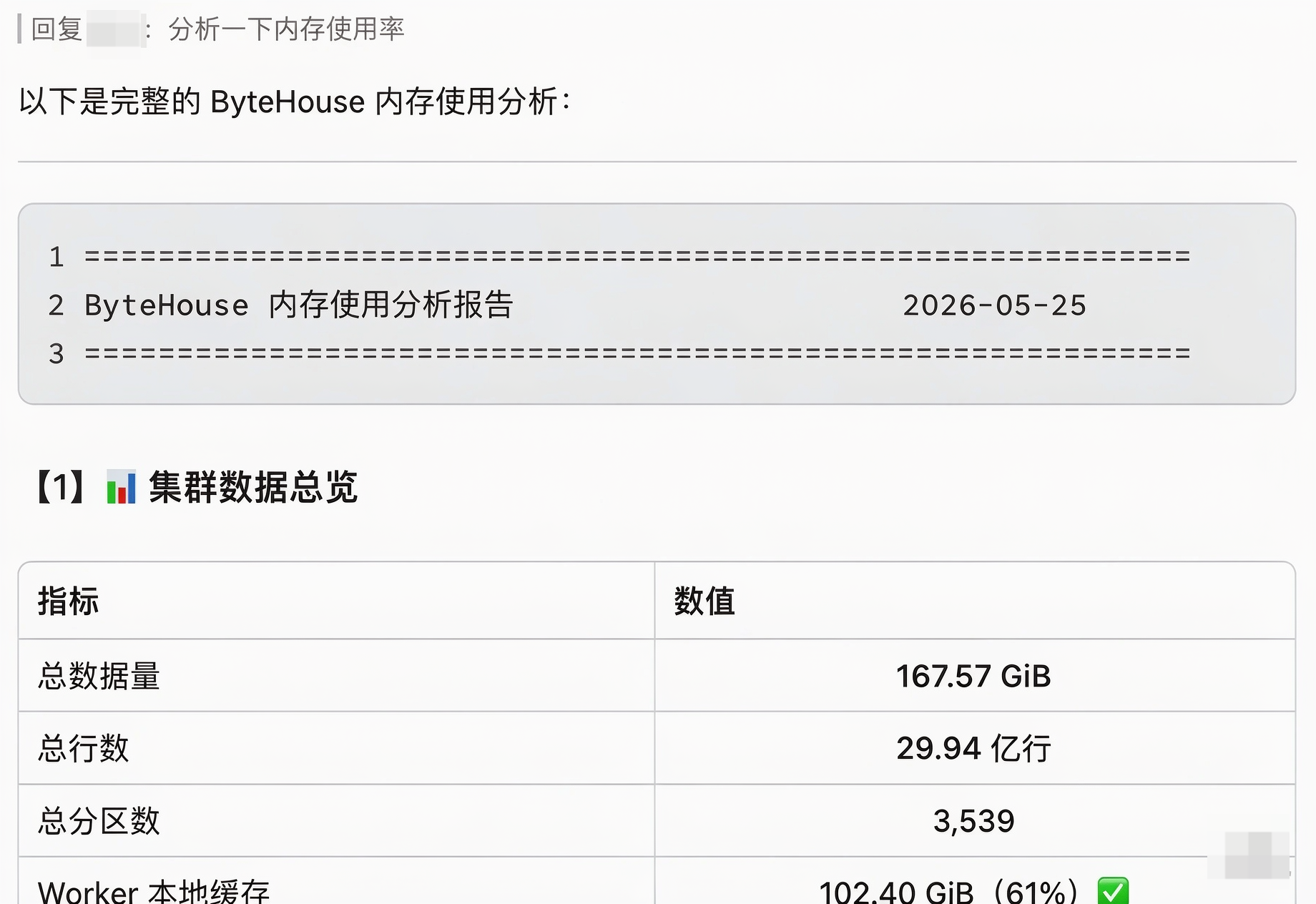This screenshot has height=904, width=1316.
Task: Click the blurred avatar at bottom right
Action: (x=1257, y=855)
